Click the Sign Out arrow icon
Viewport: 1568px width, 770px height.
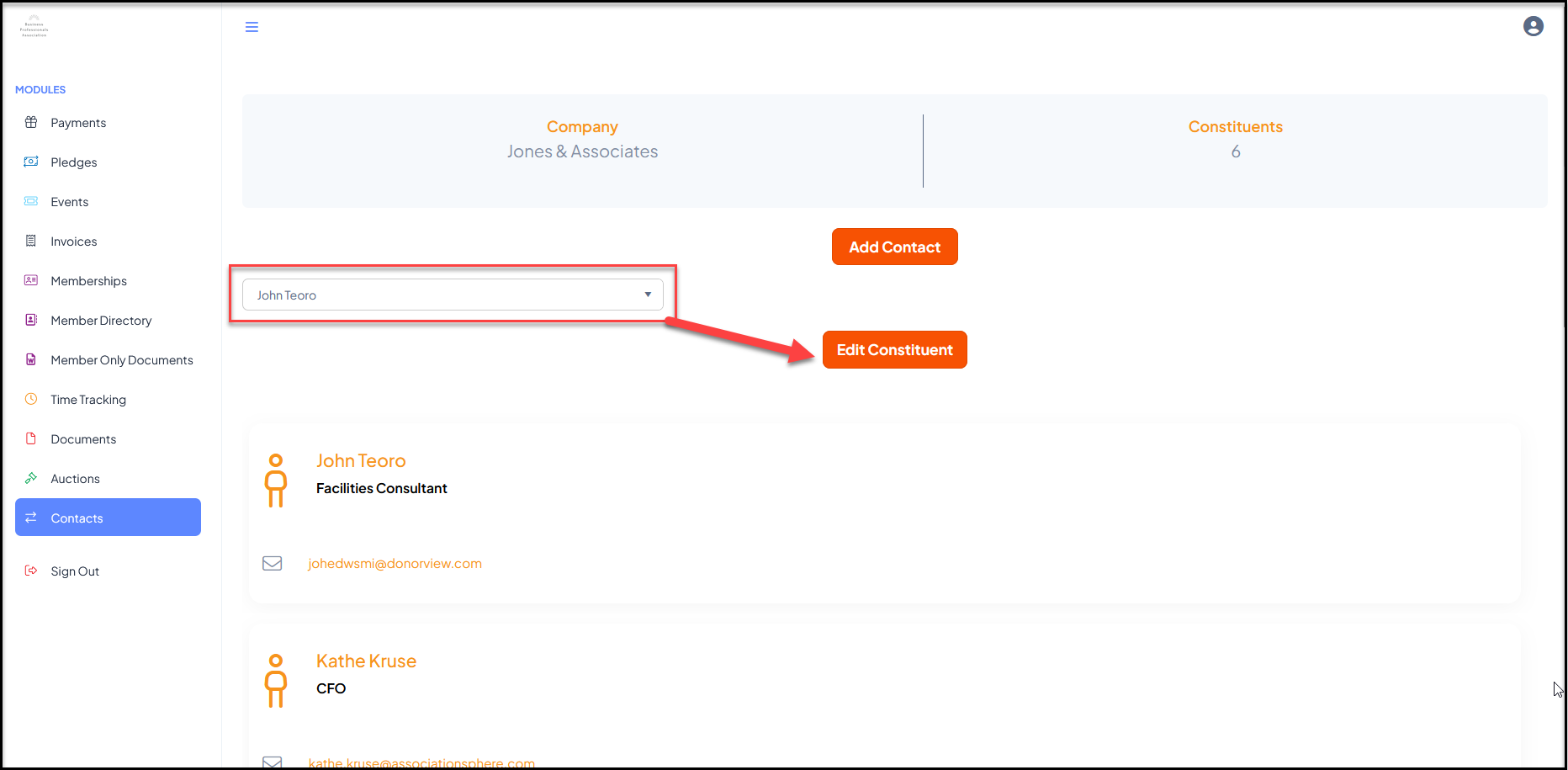click(31, 571)
